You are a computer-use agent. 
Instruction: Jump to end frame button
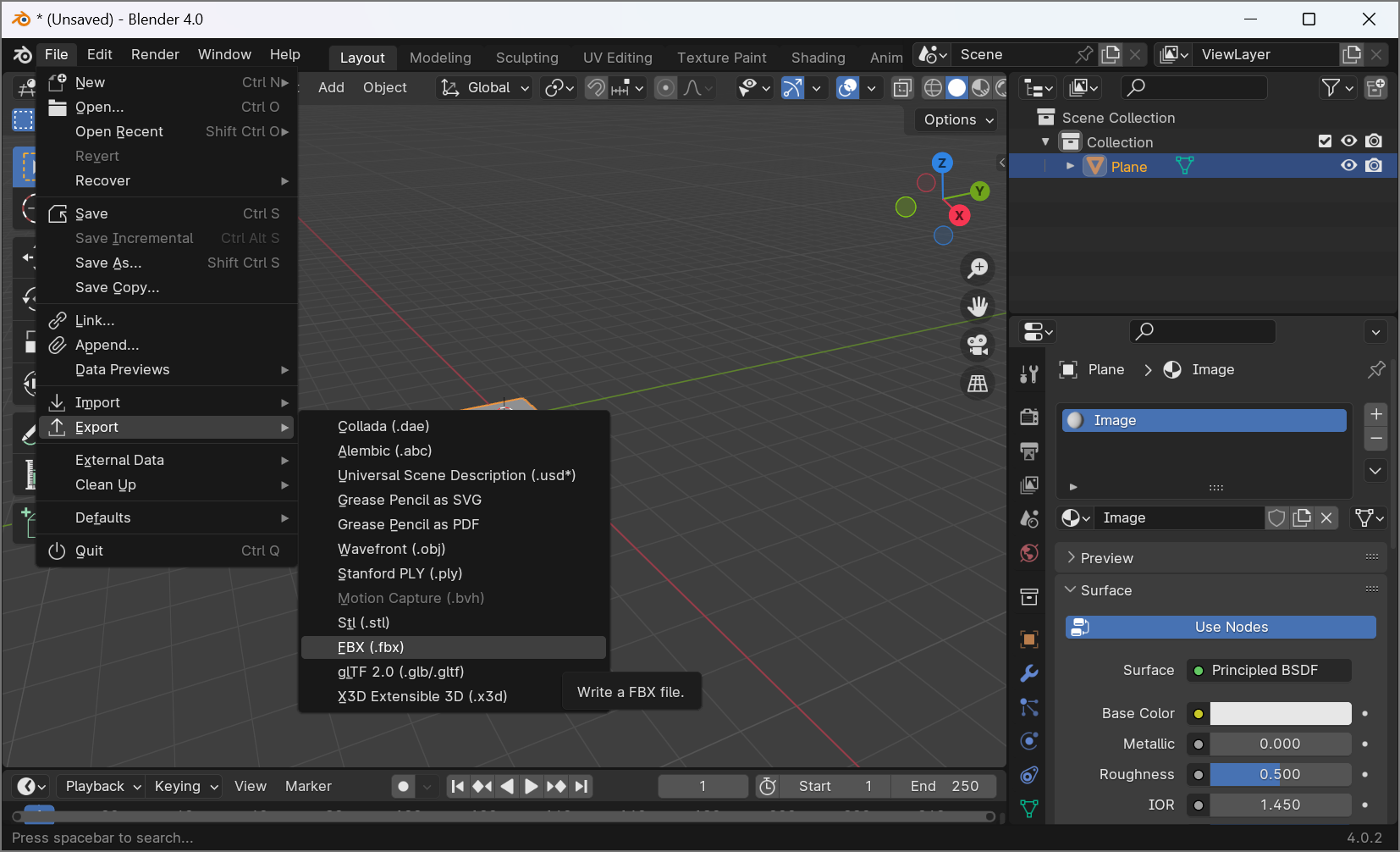pos(581,787)
